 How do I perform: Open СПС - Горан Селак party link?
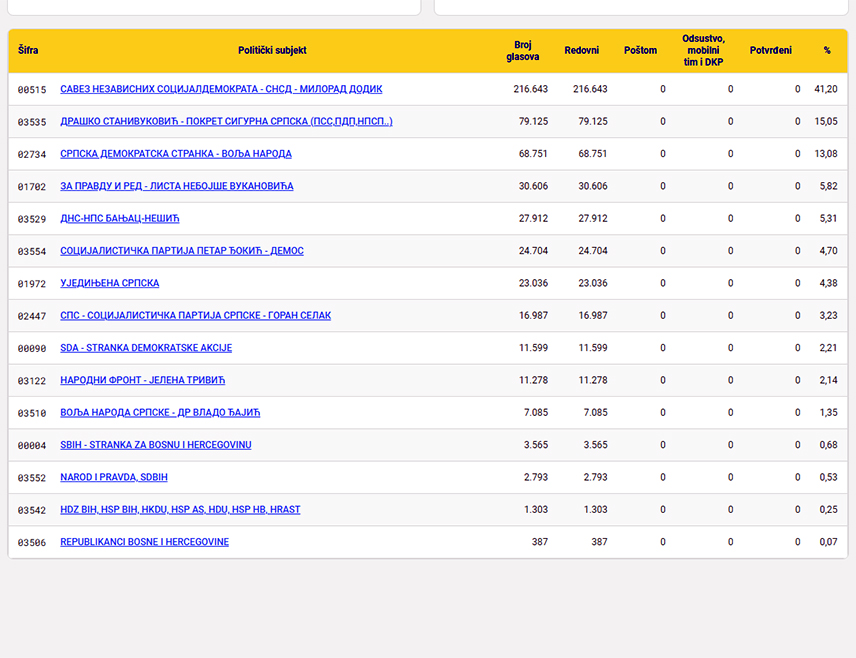[x=195, y=315]
